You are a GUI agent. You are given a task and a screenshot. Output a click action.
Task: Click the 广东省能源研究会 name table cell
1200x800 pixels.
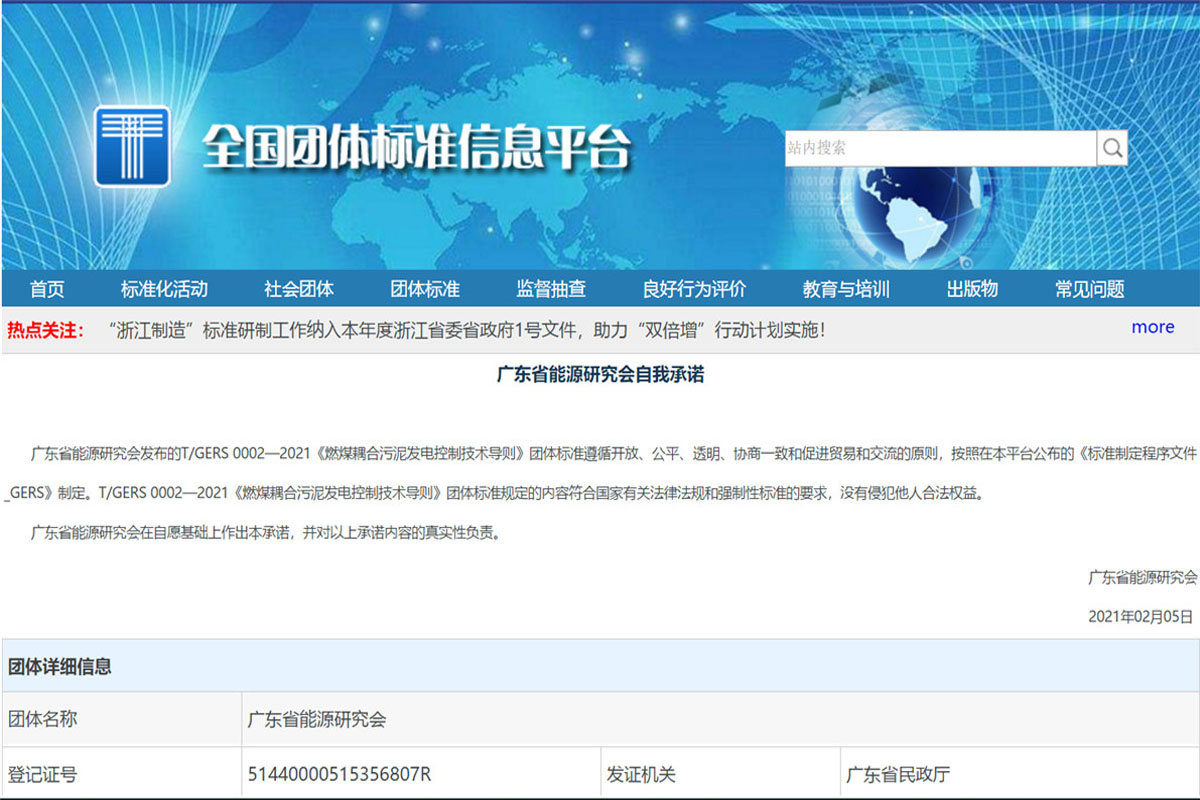pos(720,719)
